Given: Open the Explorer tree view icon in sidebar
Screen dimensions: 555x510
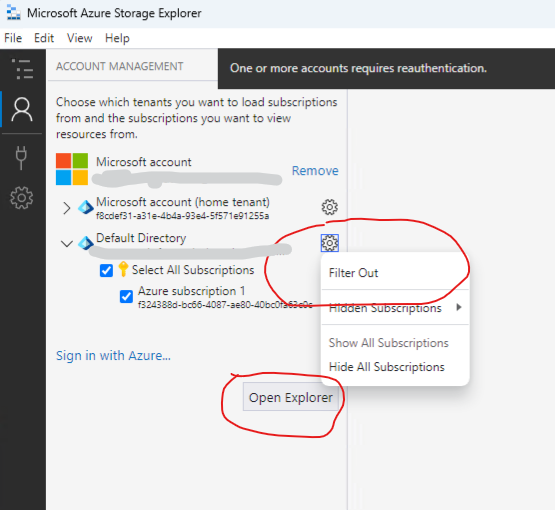Looking at the screenshot, I should click(22, 69).
